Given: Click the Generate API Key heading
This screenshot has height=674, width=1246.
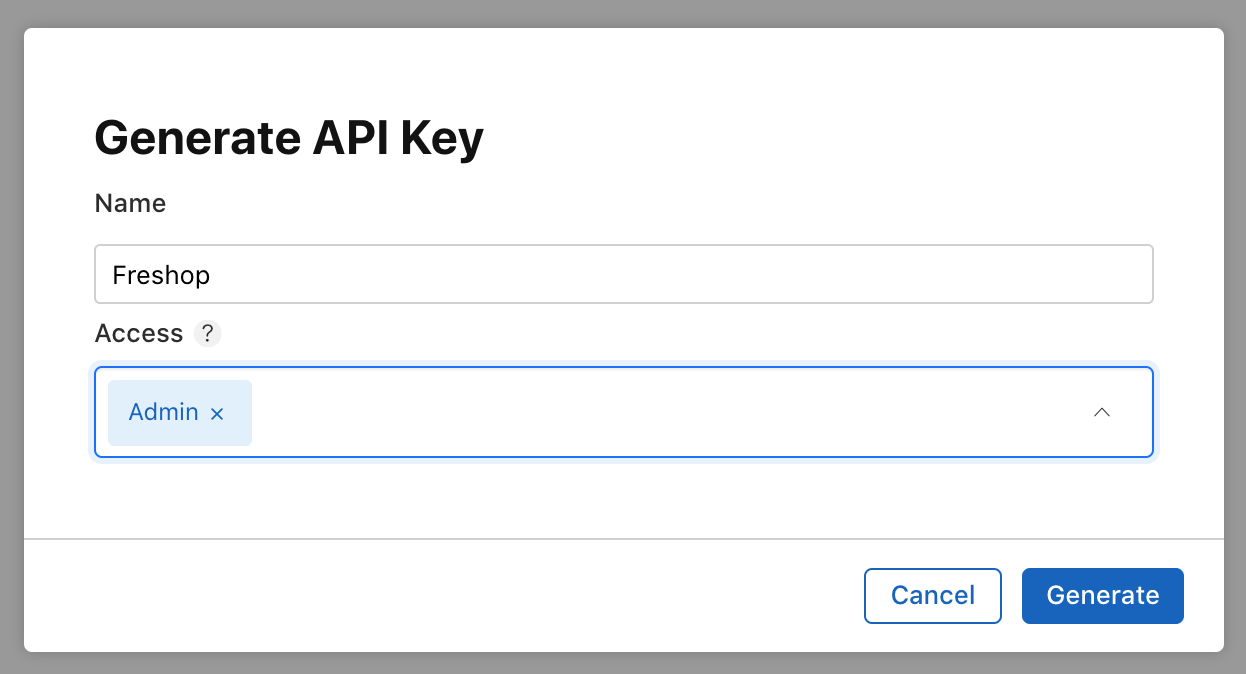Looking at the screenshot, I should click(289, 138).
